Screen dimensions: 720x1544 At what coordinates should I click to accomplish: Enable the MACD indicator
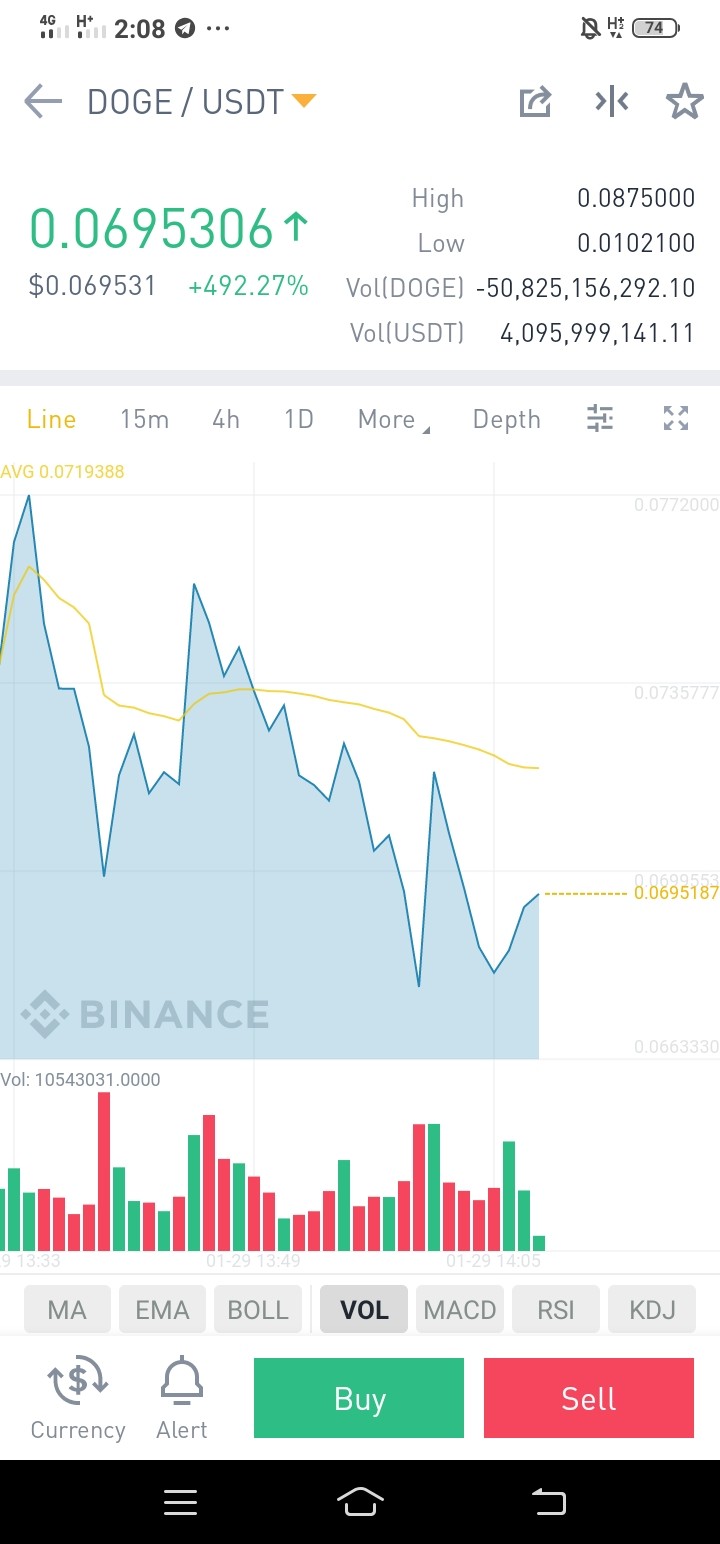460,1310
